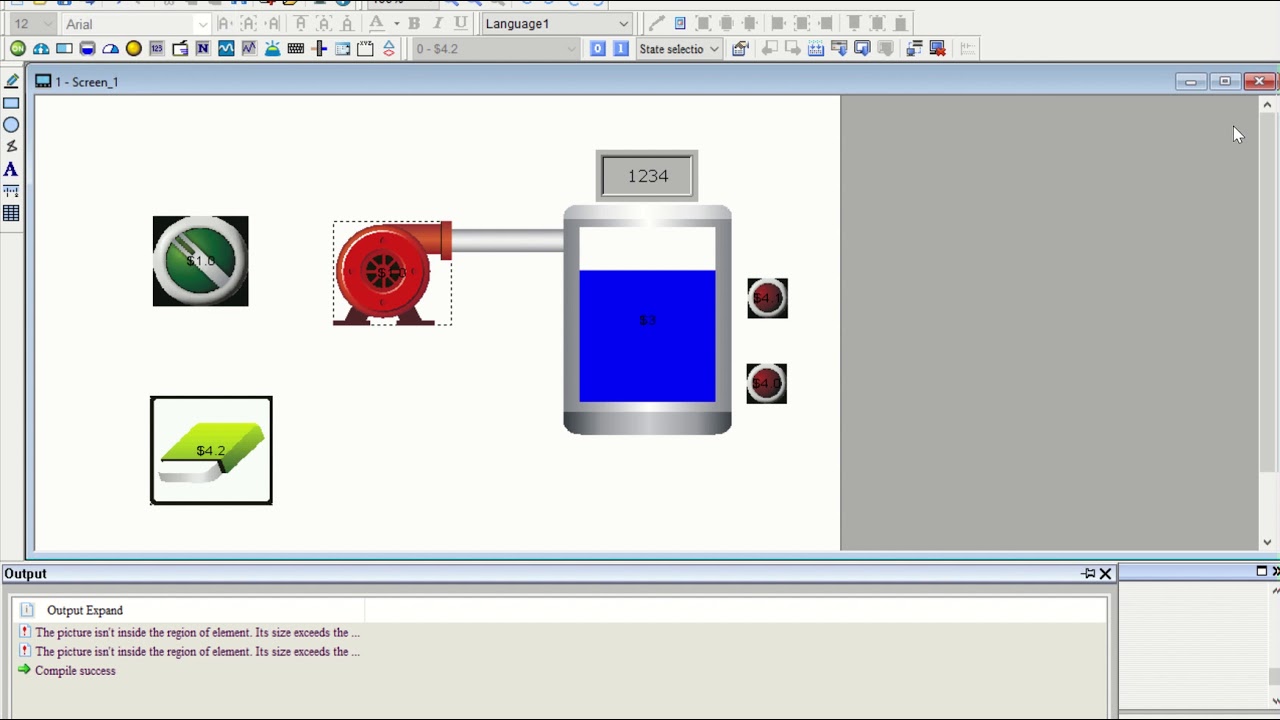Screen dimensions: 1280x720
Task: Click the canvas vertical scrollbar down arrow
Action: tap(1267, 542)
